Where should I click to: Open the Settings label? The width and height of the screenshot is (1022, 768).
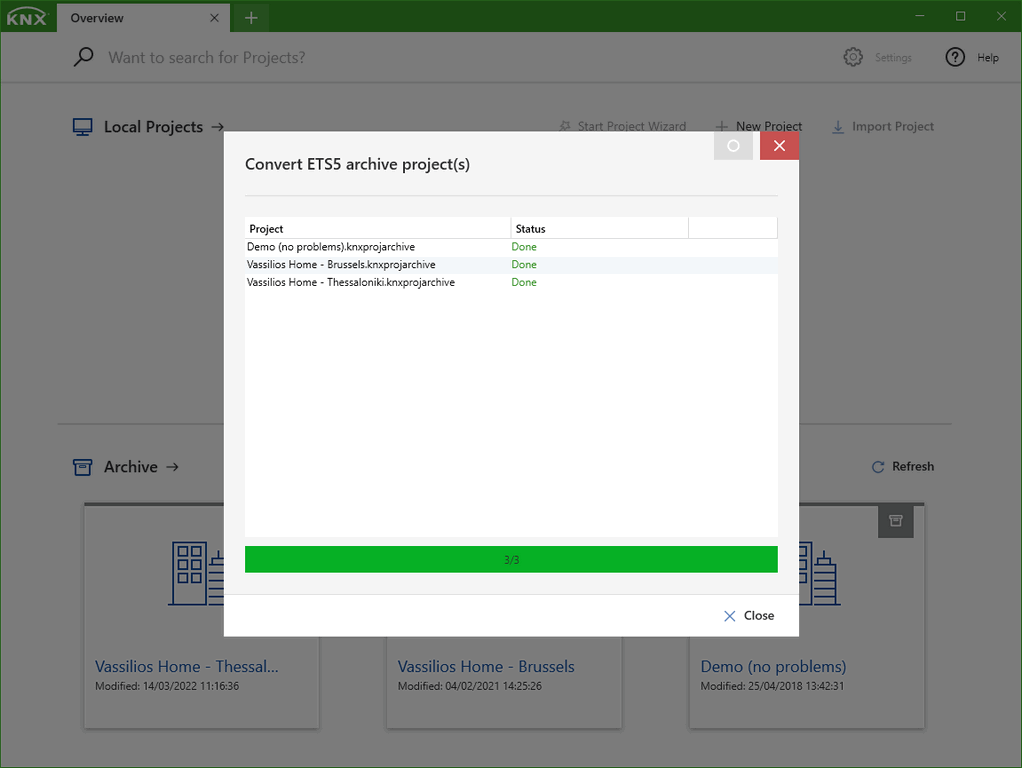893,57
